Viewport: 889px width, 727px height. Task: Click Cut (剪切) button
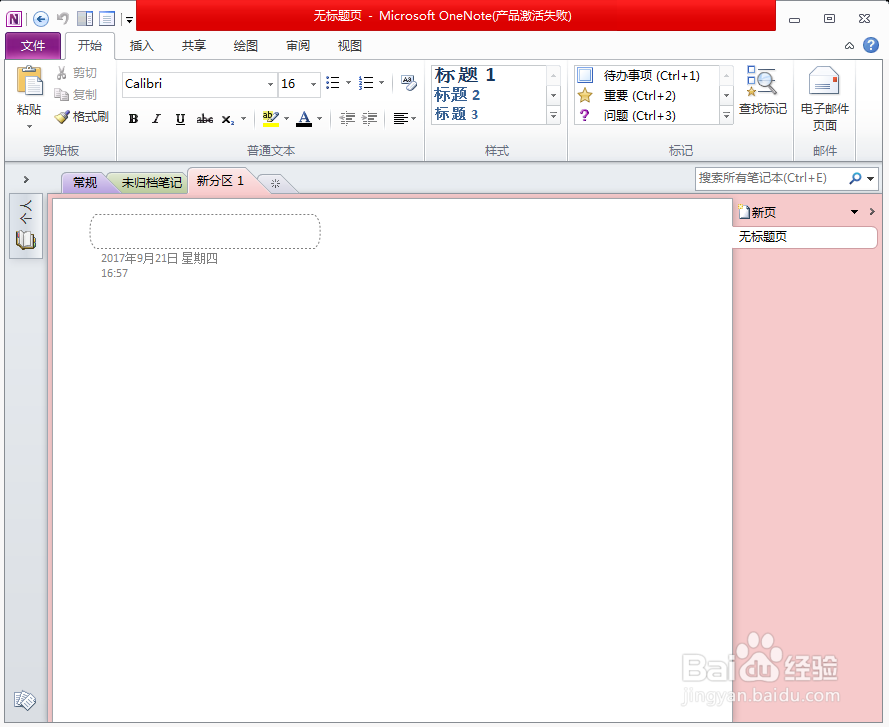click(77, 73)
